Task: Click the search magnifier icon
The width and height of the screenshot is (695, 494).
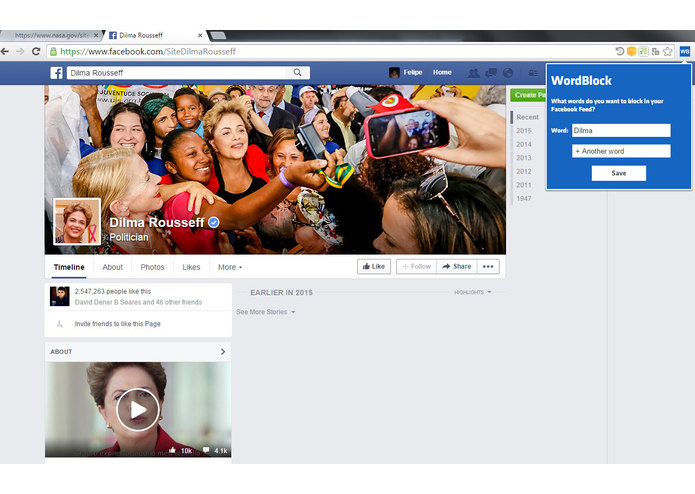Action: pos(297,72)
